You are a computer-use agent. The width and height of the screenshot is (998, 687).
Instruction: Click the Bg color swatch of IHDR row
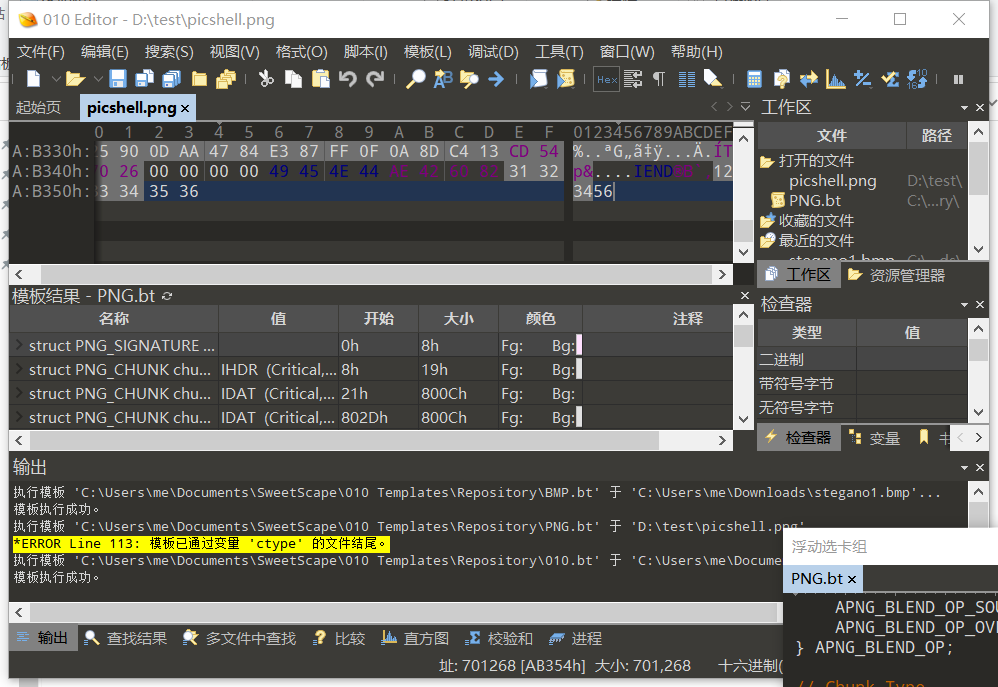click(x=579, y=369)
